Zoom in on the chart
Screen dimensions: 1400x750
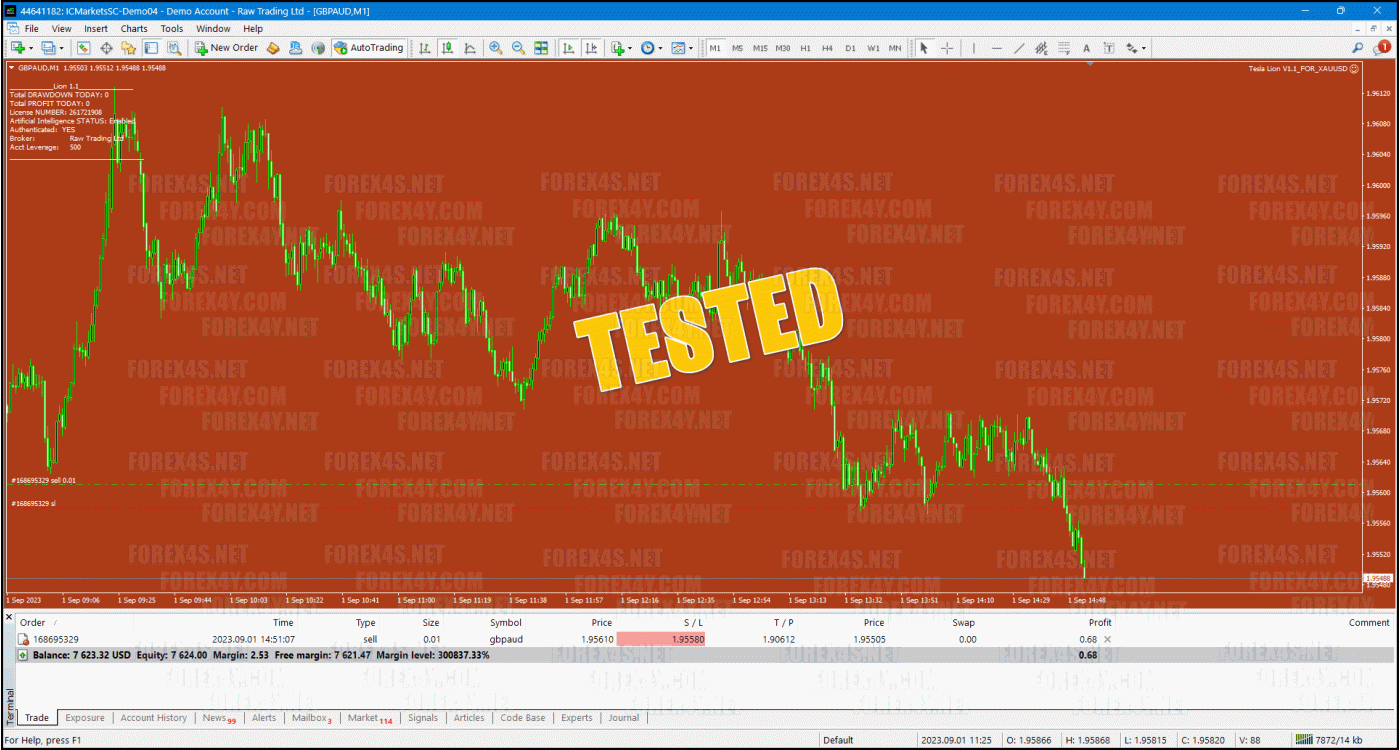495,48
